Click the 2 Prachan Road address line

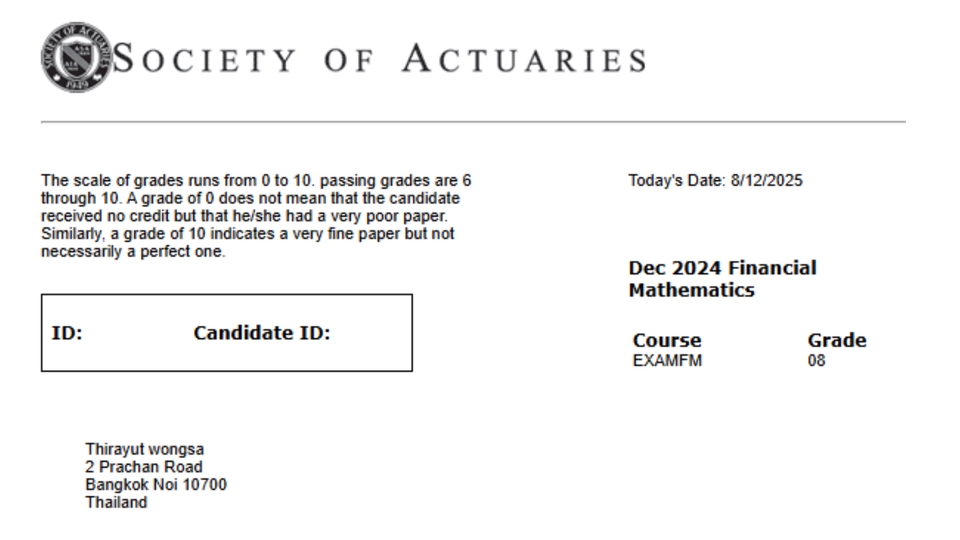tap(144, 467)
